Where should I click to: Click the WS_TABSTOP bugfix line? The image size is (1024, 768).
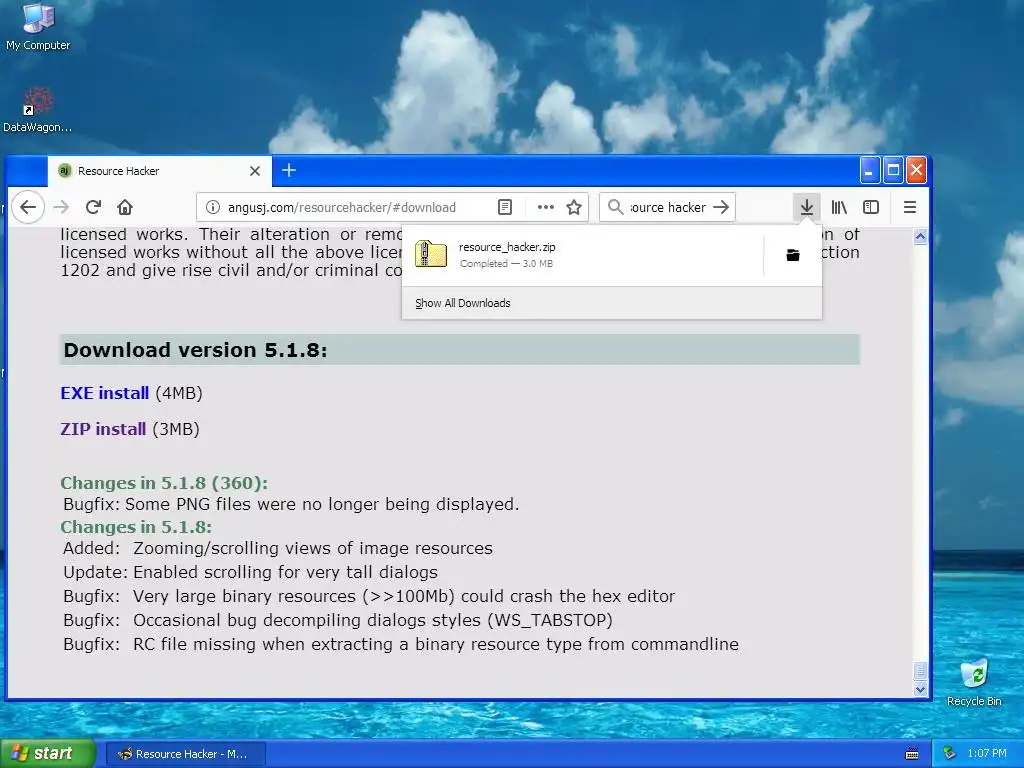(x=338, y=620)
